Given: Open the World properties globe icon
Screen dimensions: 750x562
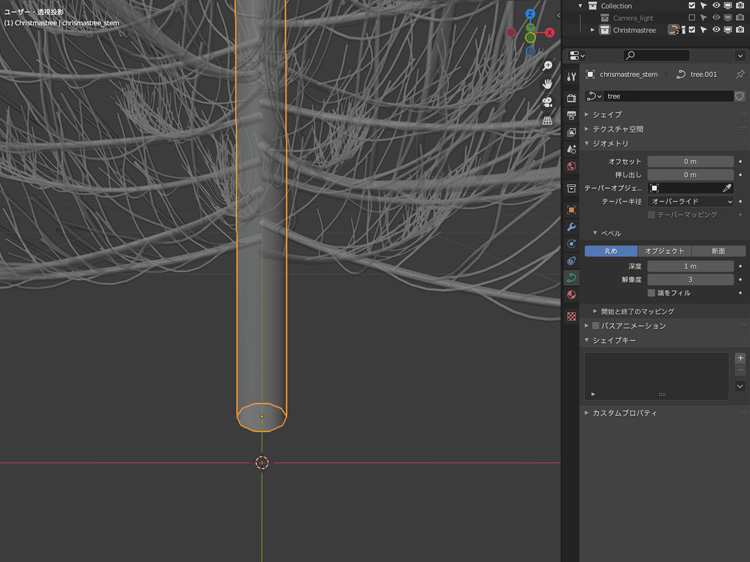Looking at the screenshot, I should (x=571, y=167).
